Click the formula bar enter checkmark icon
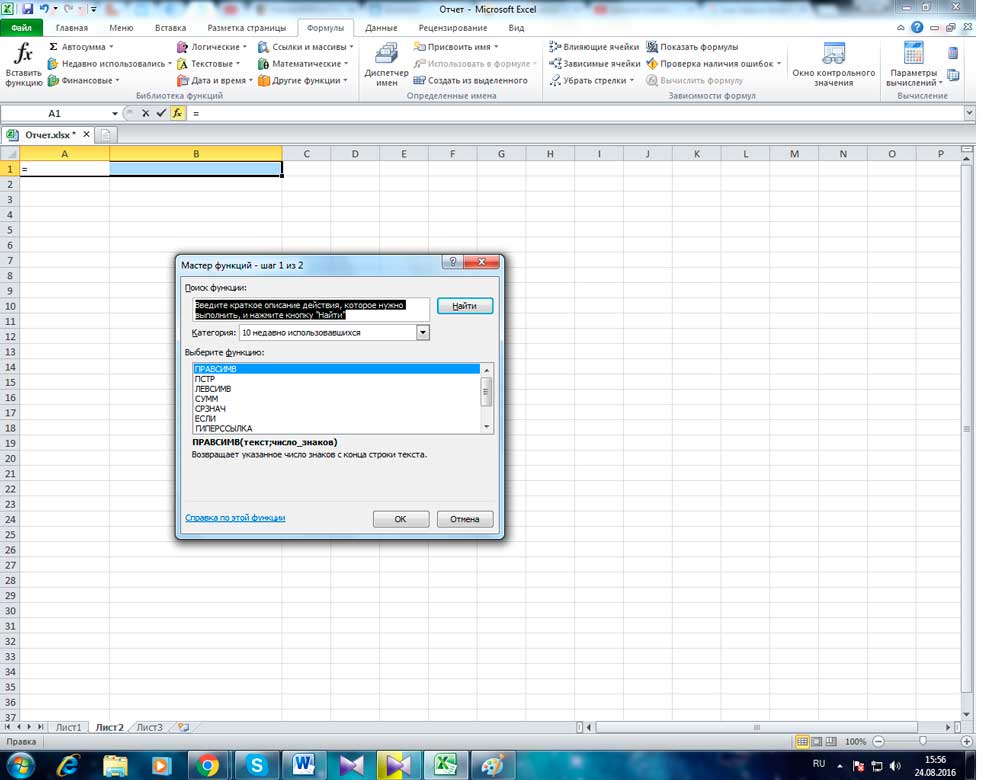This screenshot has height=780, width=1000. point(161,114)
